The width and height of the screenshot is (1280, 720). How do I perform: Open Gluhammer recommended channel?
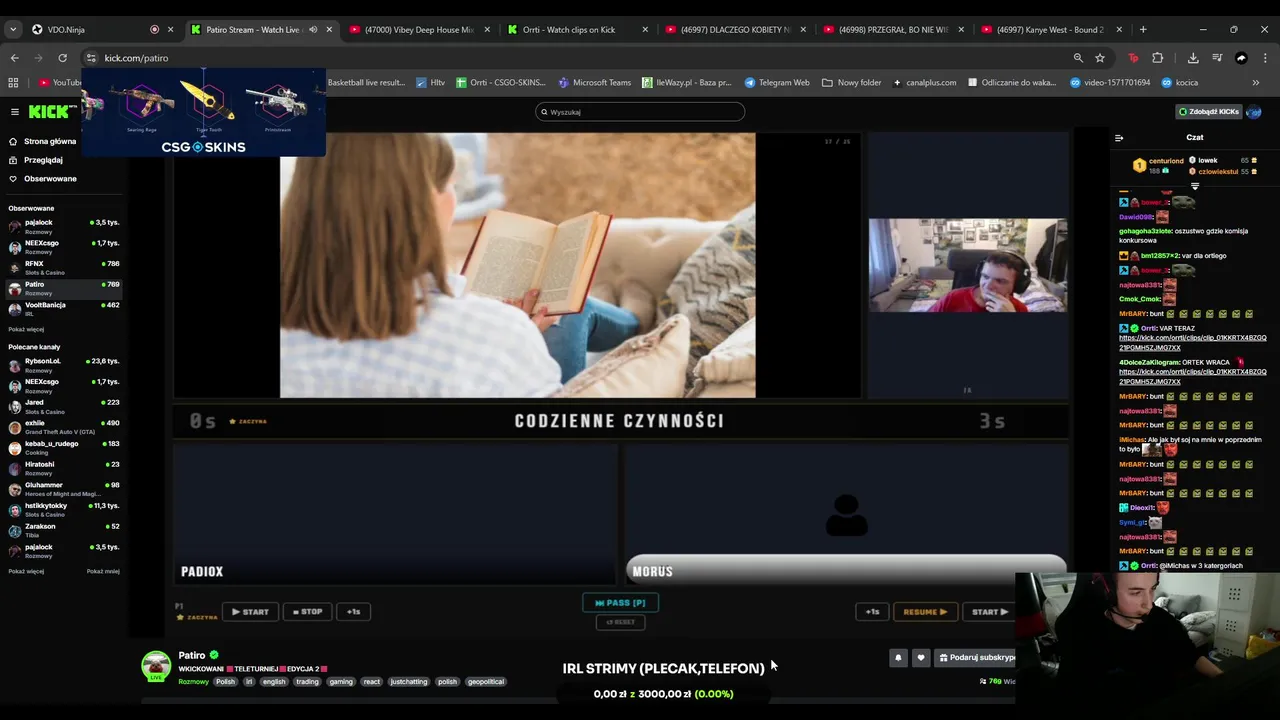point(63,489)
